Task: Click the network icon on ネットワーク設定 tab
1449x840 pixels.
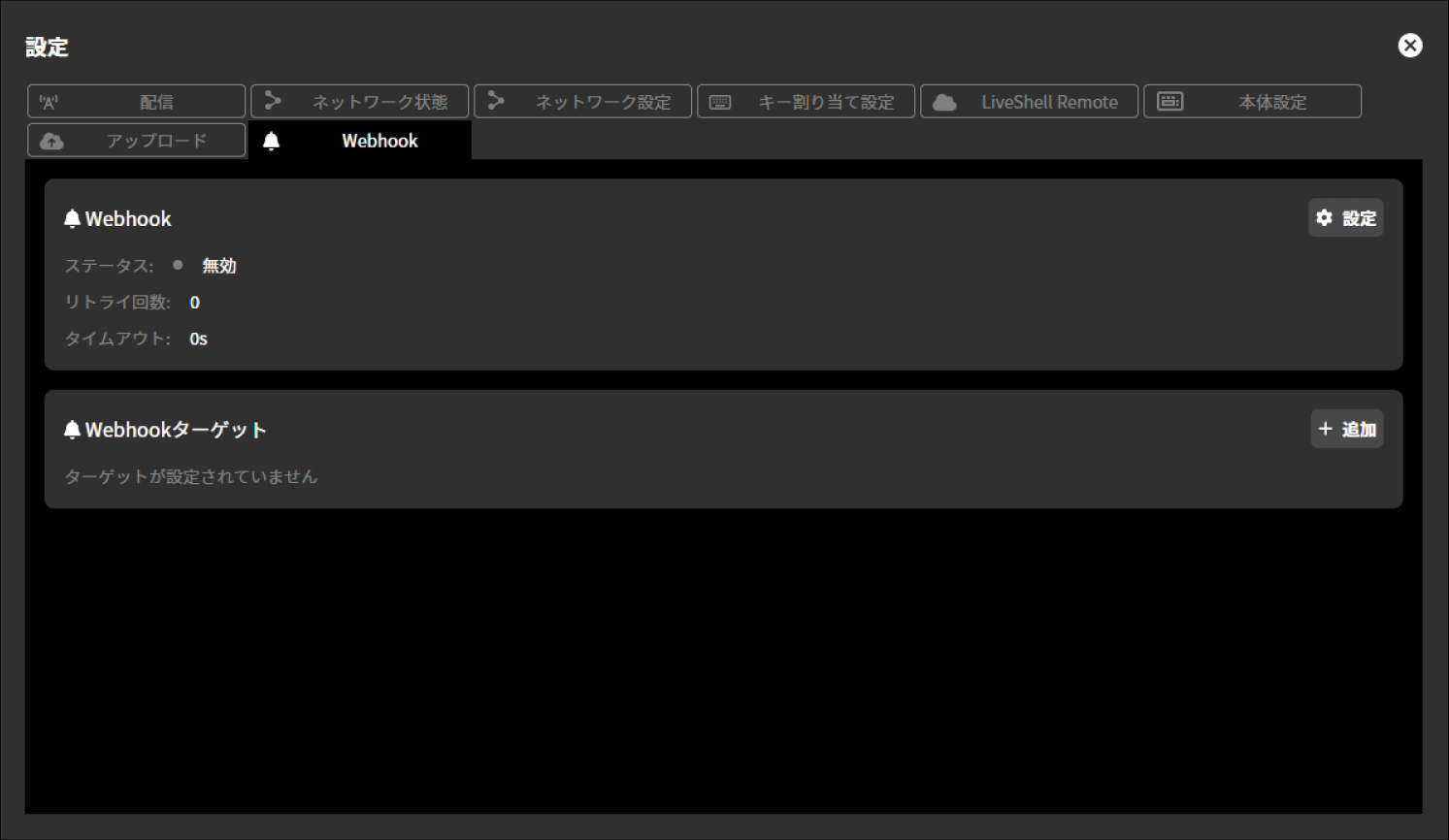Action: point(497,101)
